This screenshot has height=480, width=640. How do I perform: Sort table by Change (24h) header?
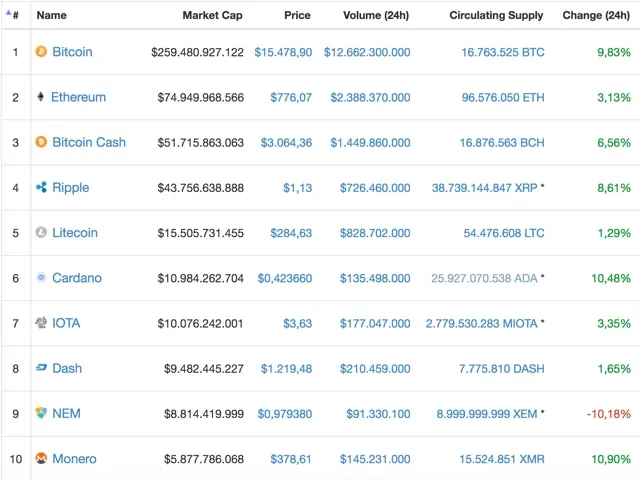(596, 15)
